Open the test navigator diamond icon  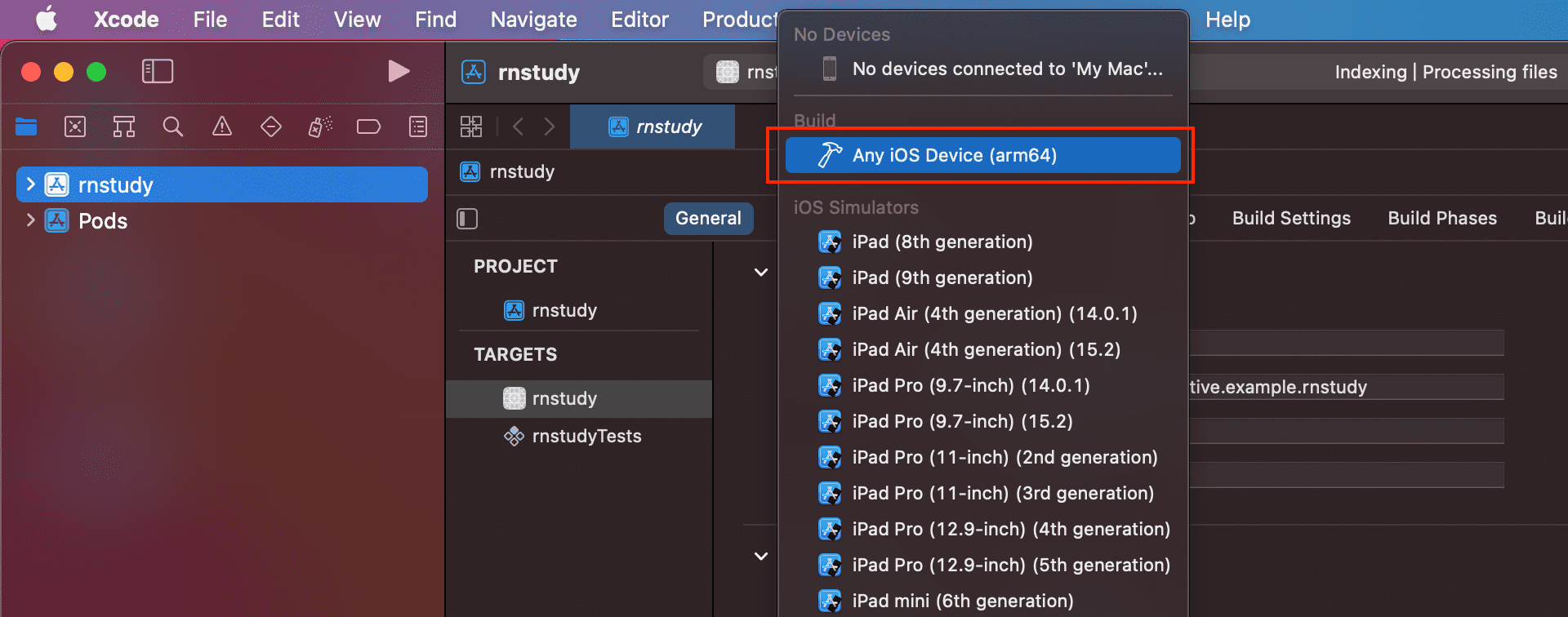(x=271, y=127)
